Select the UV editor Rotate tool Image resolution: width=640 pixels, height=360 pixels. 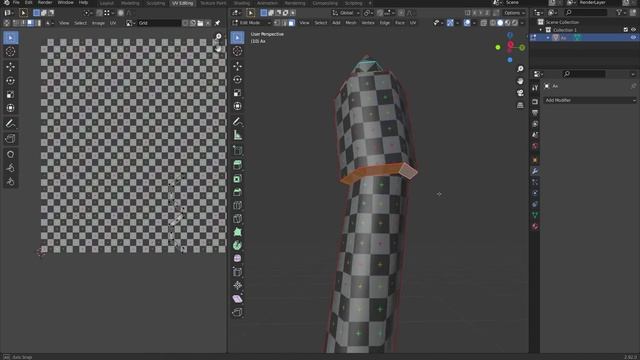coord(11,80)
